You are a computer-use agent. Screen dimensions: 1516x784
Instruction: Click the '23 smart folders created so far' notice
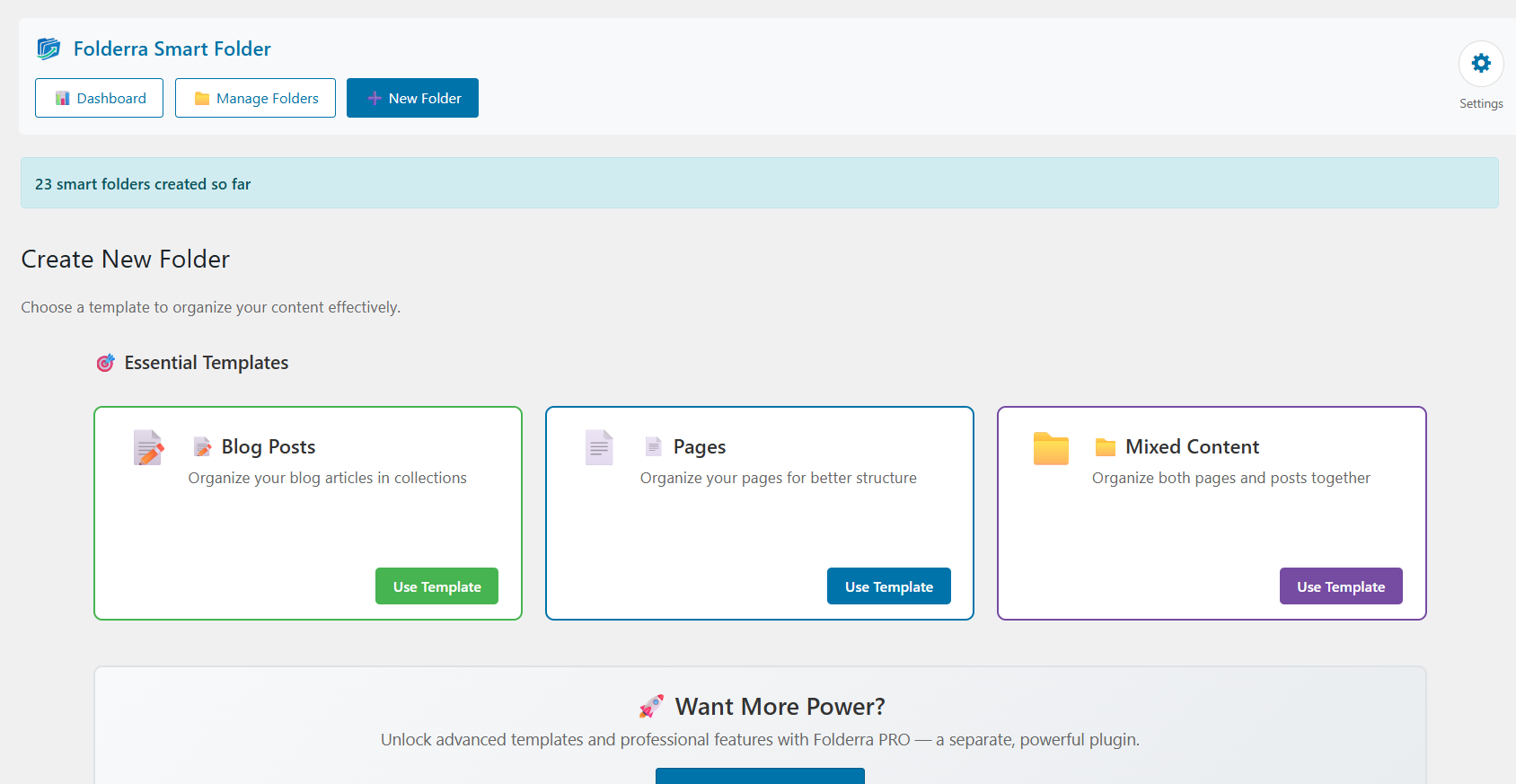[x=760, y=183]
